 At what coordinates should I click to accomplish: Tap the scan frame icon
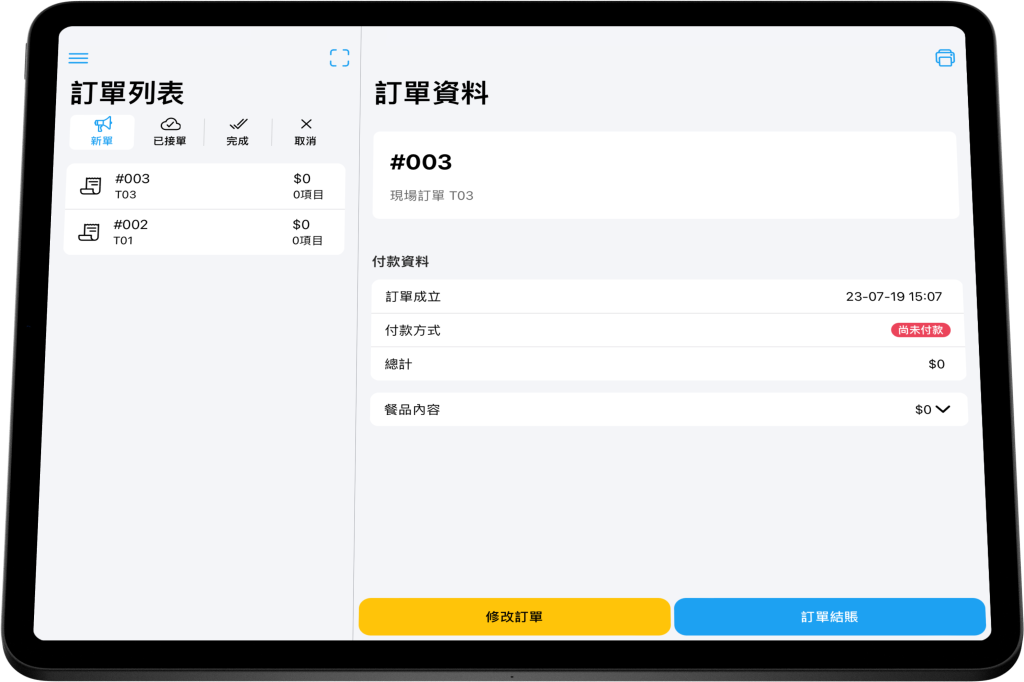coord(340,58)
